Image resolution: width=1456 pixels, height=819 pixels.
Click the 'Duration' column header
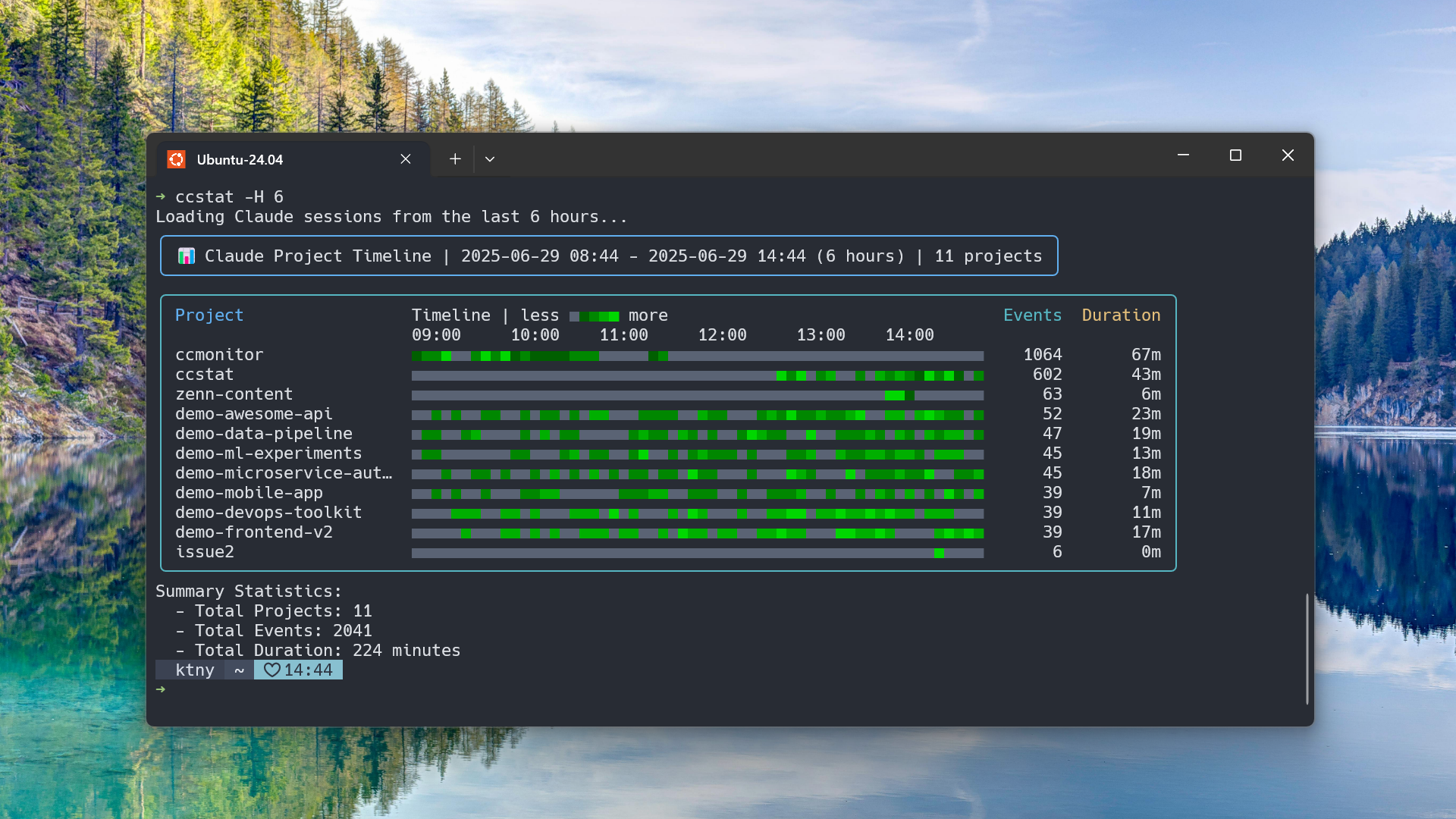click(1121, 315)
